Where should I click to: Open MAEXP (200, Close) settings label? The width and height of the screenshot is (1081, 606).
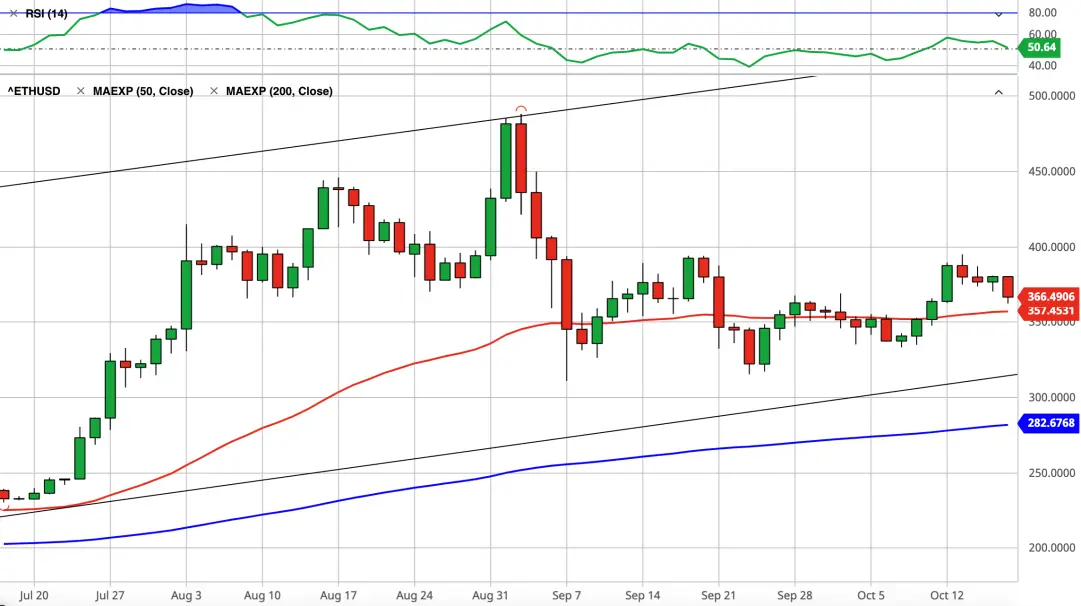279,91
